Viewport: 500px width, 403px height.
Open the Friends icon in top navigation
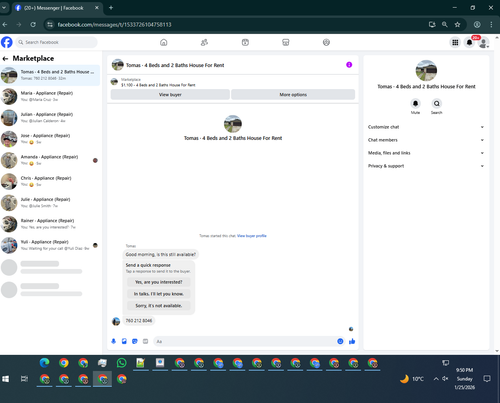pyautogui.click(x=204, y=42)
